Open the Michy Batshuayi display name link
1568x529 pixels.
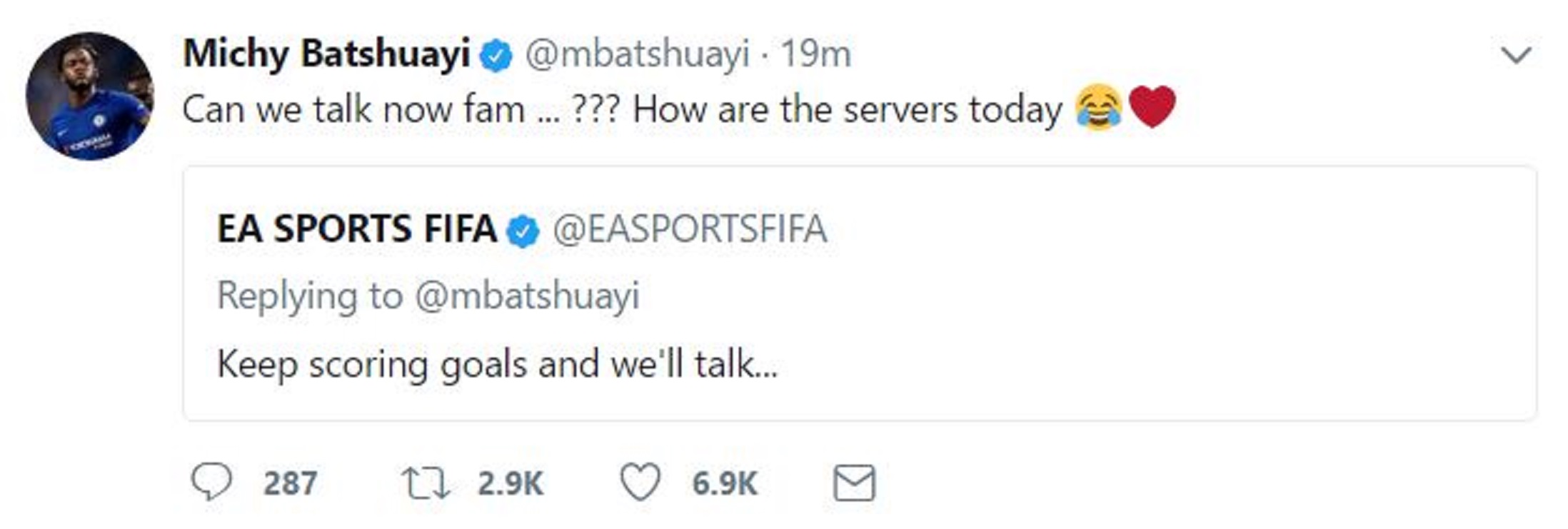(326, 54)
